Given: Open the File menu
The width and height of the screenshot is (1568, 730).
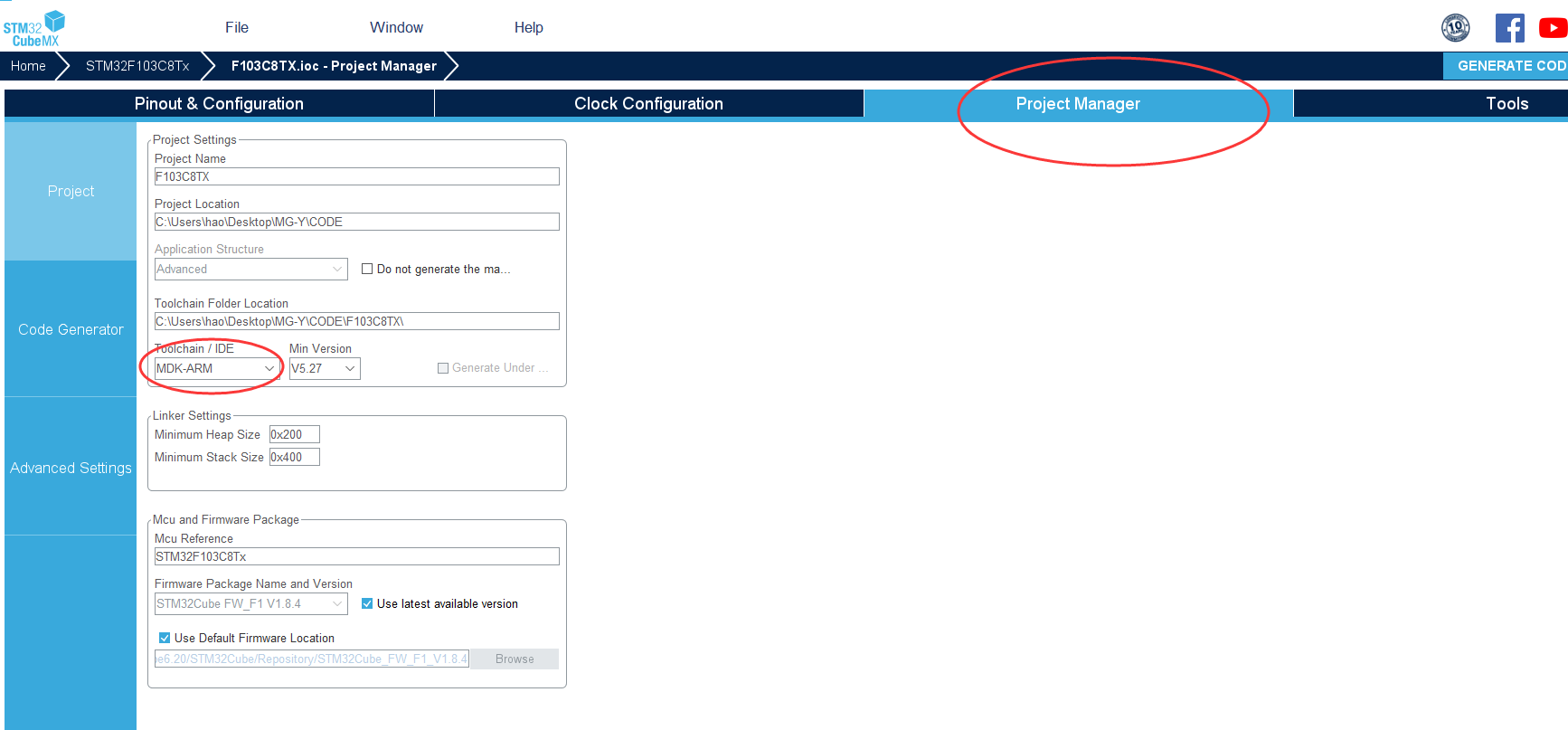Looking at the screenshot, I should pyautogui.click(x=237, y=28).
